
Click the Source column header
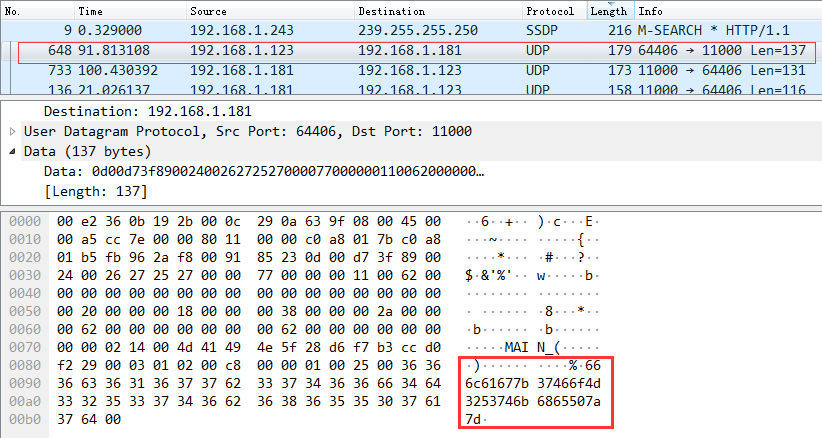[x=208, y=11]
